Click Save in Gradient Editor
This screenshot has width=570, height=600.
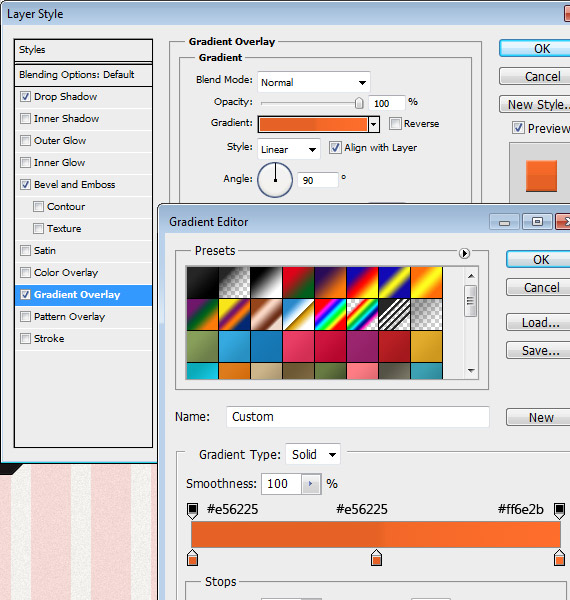(x=538, y=350)
